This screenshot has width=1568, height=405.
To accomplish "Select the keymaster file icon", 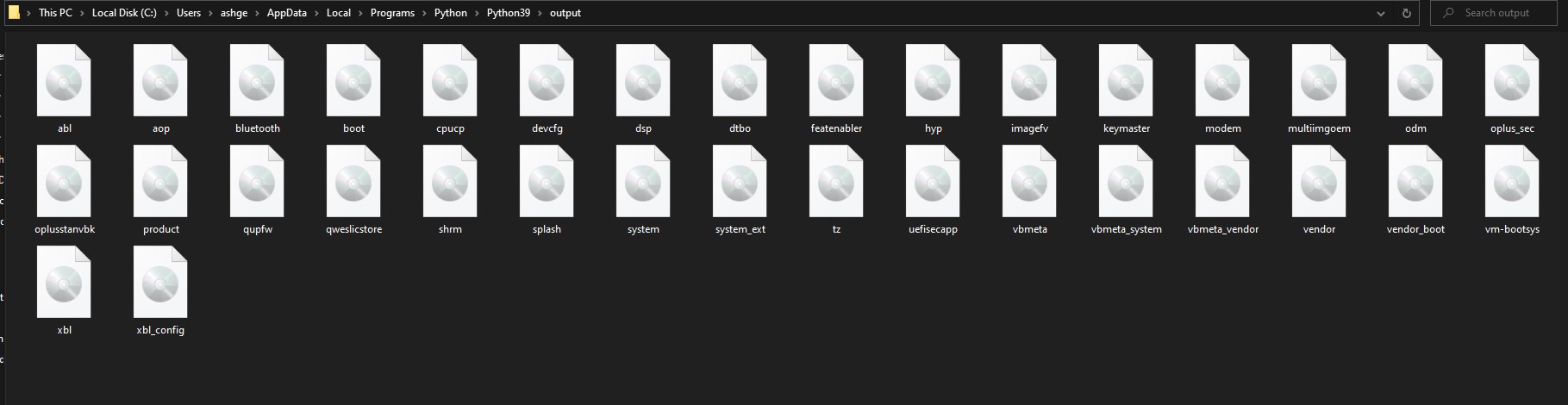I will coord(1126,81).
